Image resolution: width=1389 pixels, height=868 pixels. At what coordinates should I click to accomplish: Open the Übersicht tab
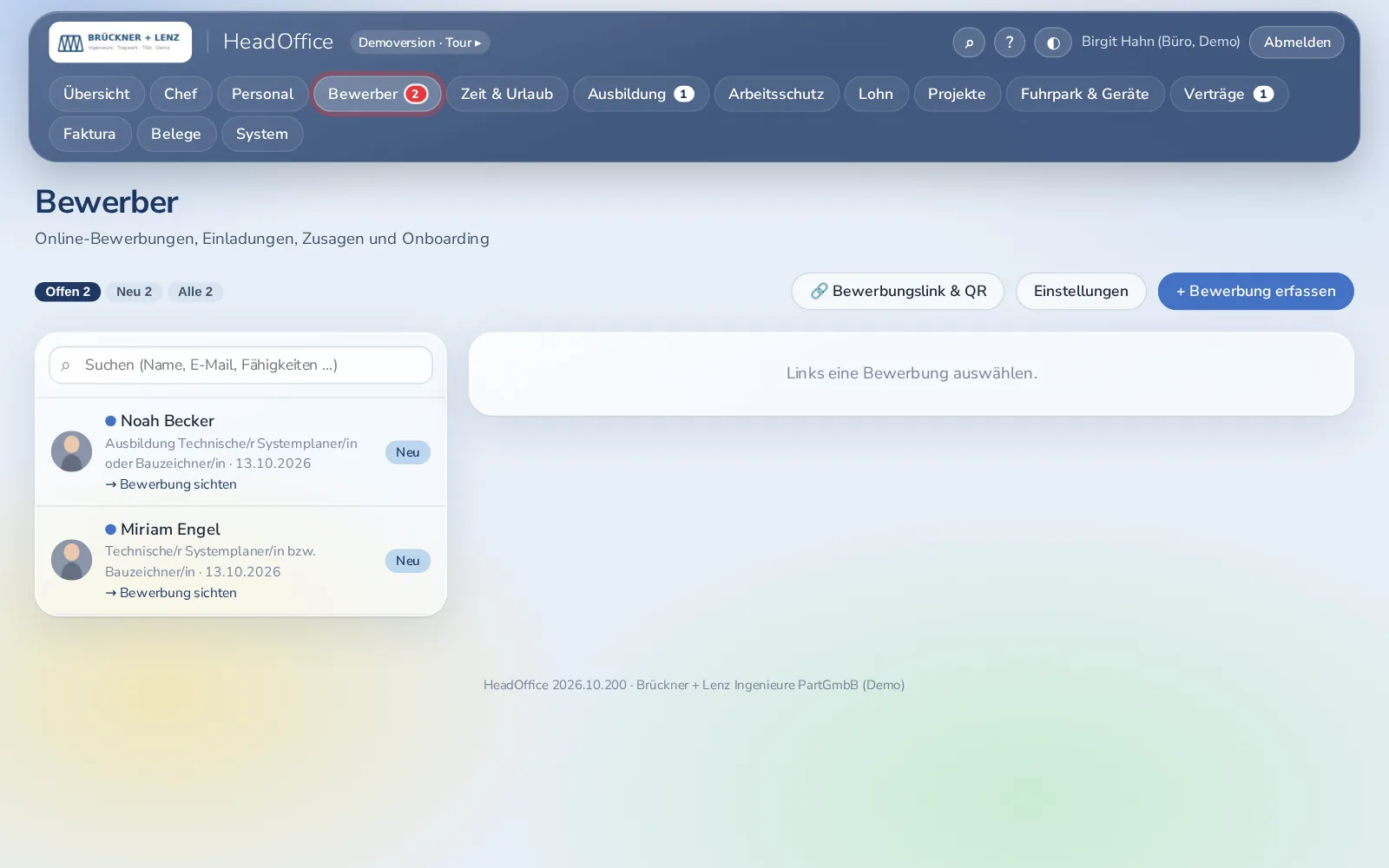[x=96, y=94]
